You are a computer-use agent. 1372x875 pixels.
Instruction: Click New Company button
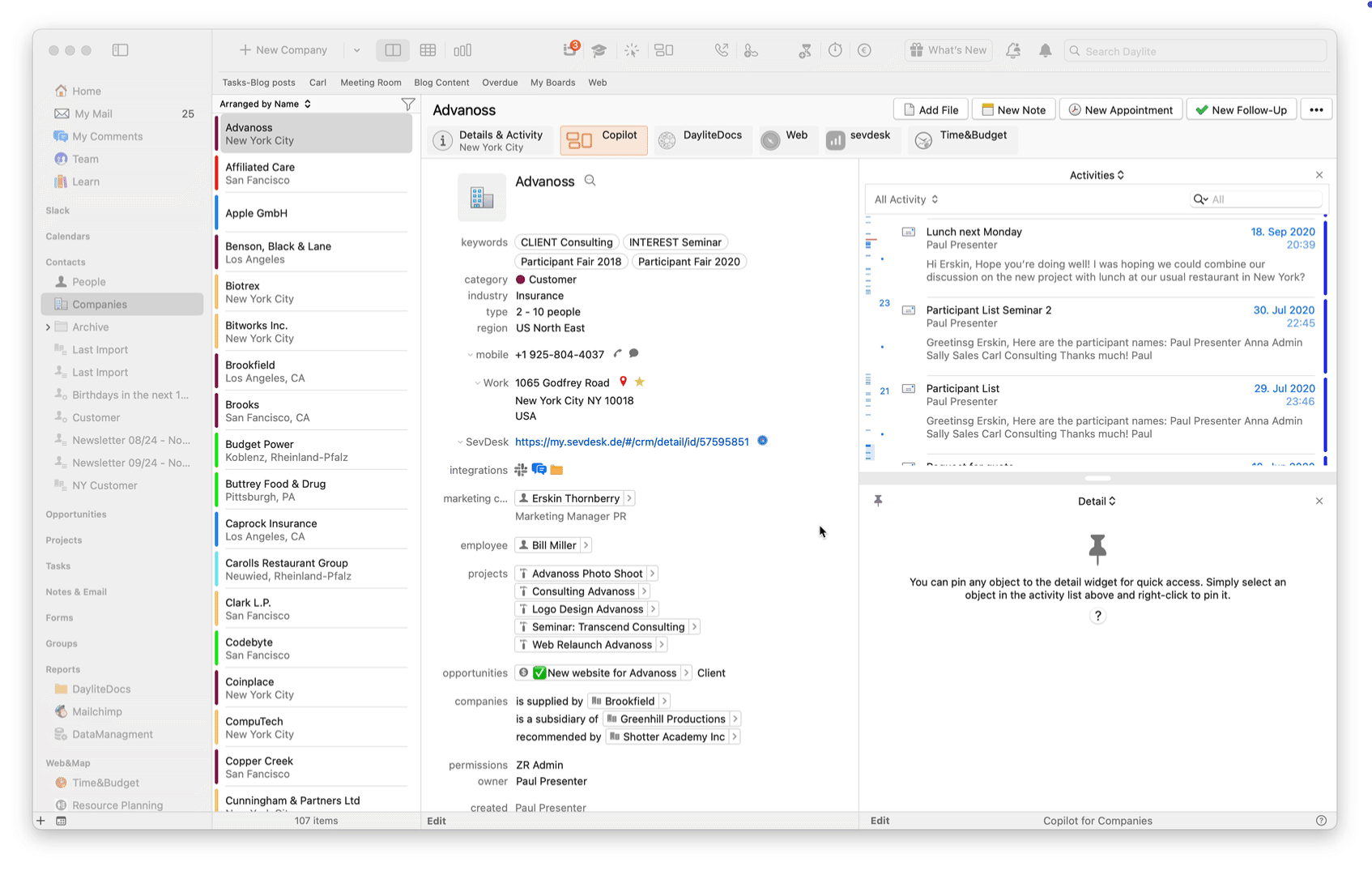click(283, 50)
